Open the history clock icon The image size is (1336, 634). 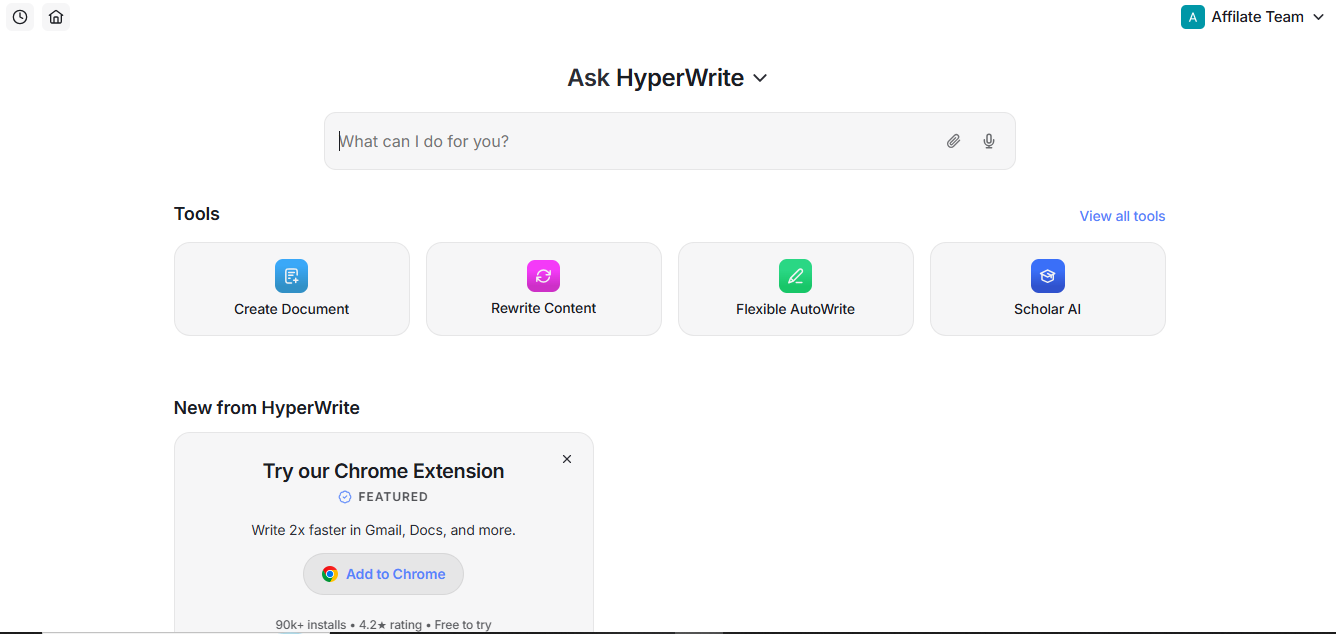(20, 17)
